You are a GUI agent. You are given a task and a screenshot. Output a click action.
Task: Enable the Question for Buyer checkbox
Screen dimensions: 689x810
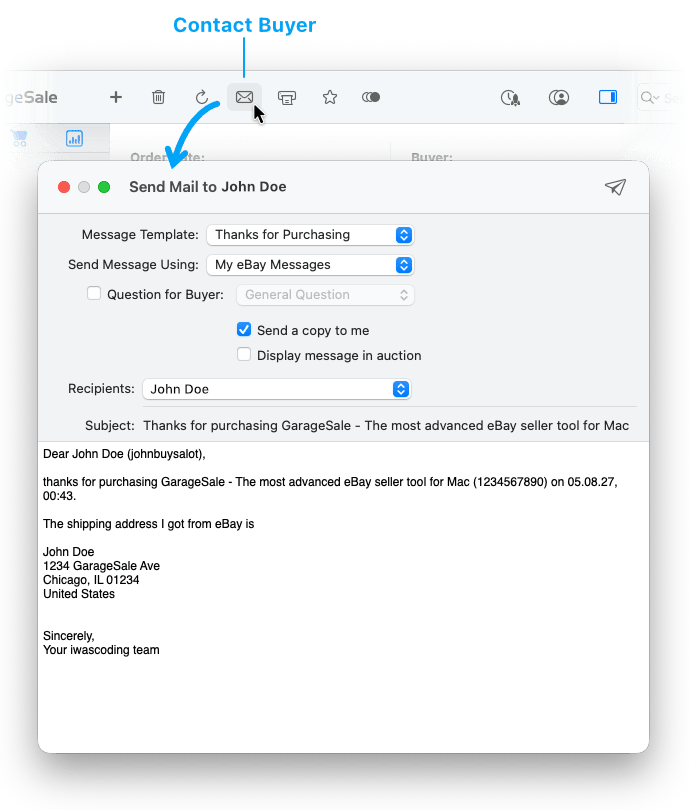[93, 293]
